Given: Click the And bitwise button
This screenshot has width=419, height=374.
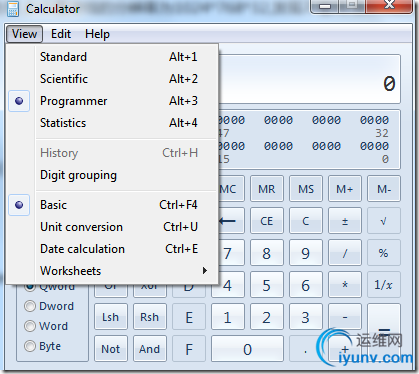Looking at the screenshot, I should pos(150,349).
